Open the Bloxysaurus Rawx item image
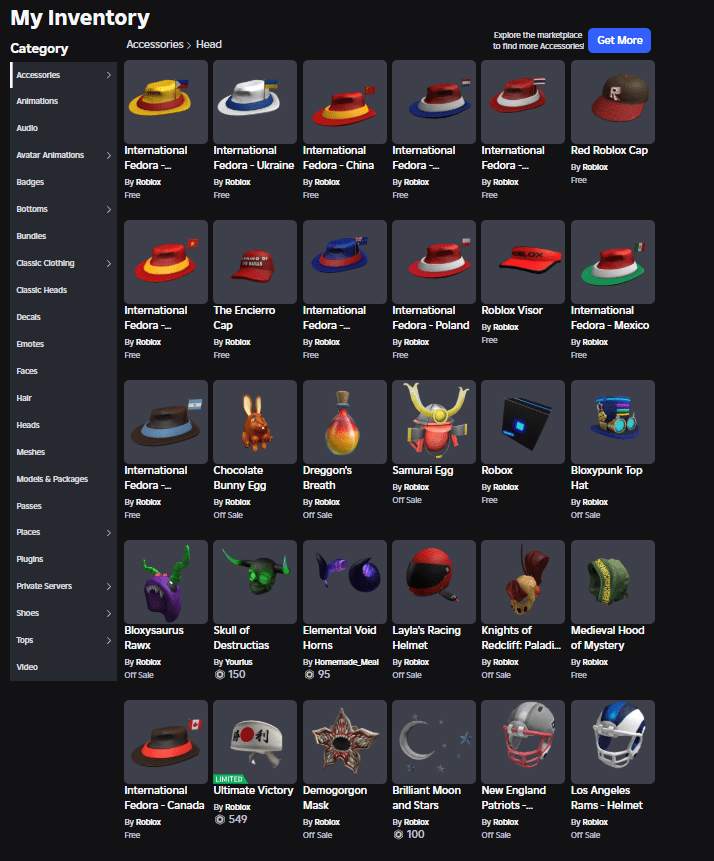 [x=166, y=582]
